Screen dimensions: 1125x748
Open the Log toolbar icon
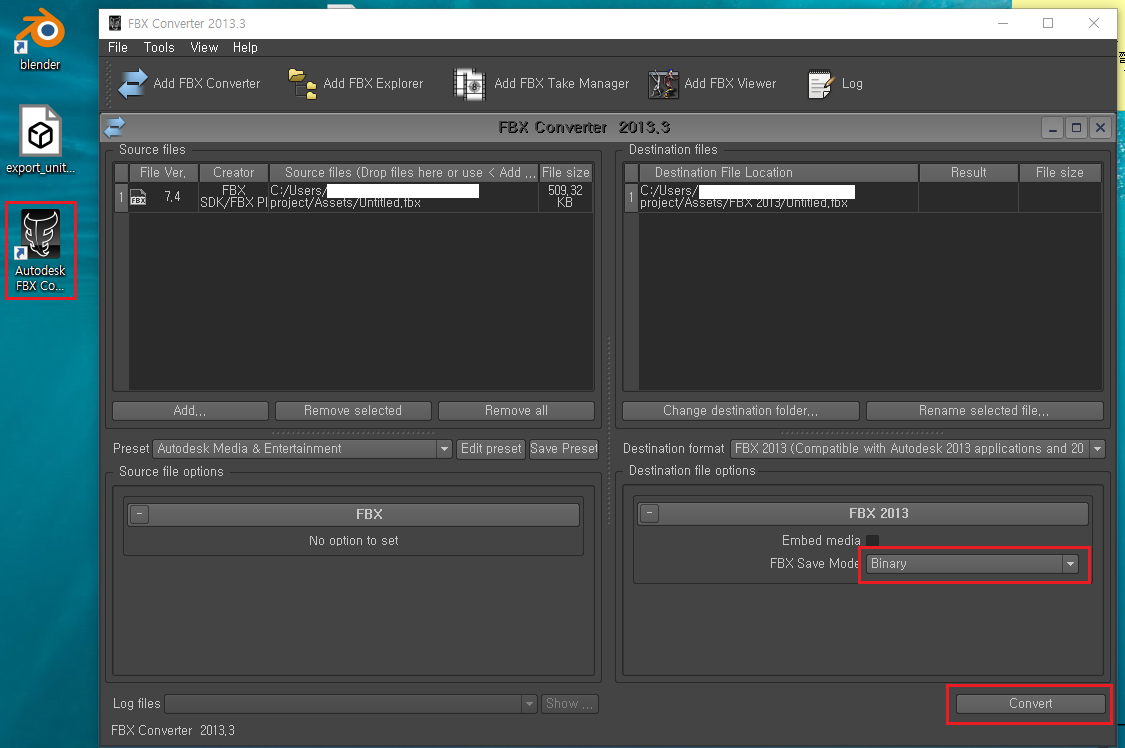(x=820, y=84)
